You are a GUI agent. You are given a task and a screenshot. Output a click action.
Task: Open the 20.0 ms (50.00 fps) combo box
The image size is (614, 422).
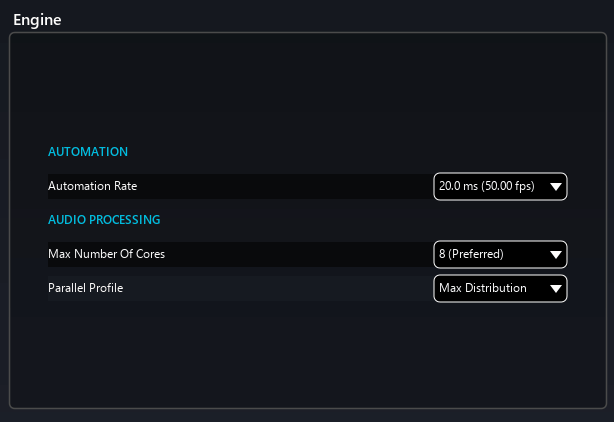coord(490,187)
